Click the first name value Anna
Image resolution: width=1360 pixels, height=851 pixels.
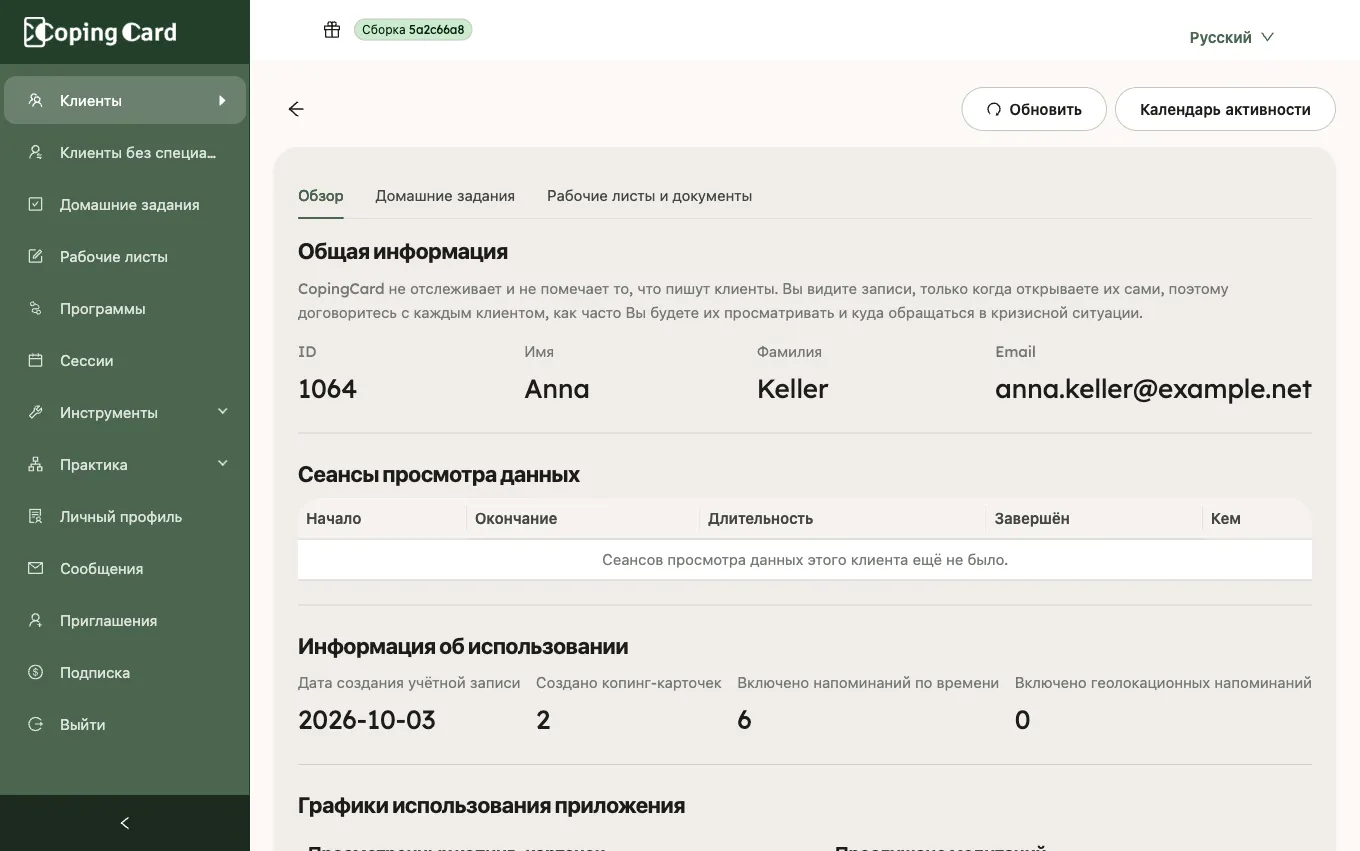pos(557,389)
